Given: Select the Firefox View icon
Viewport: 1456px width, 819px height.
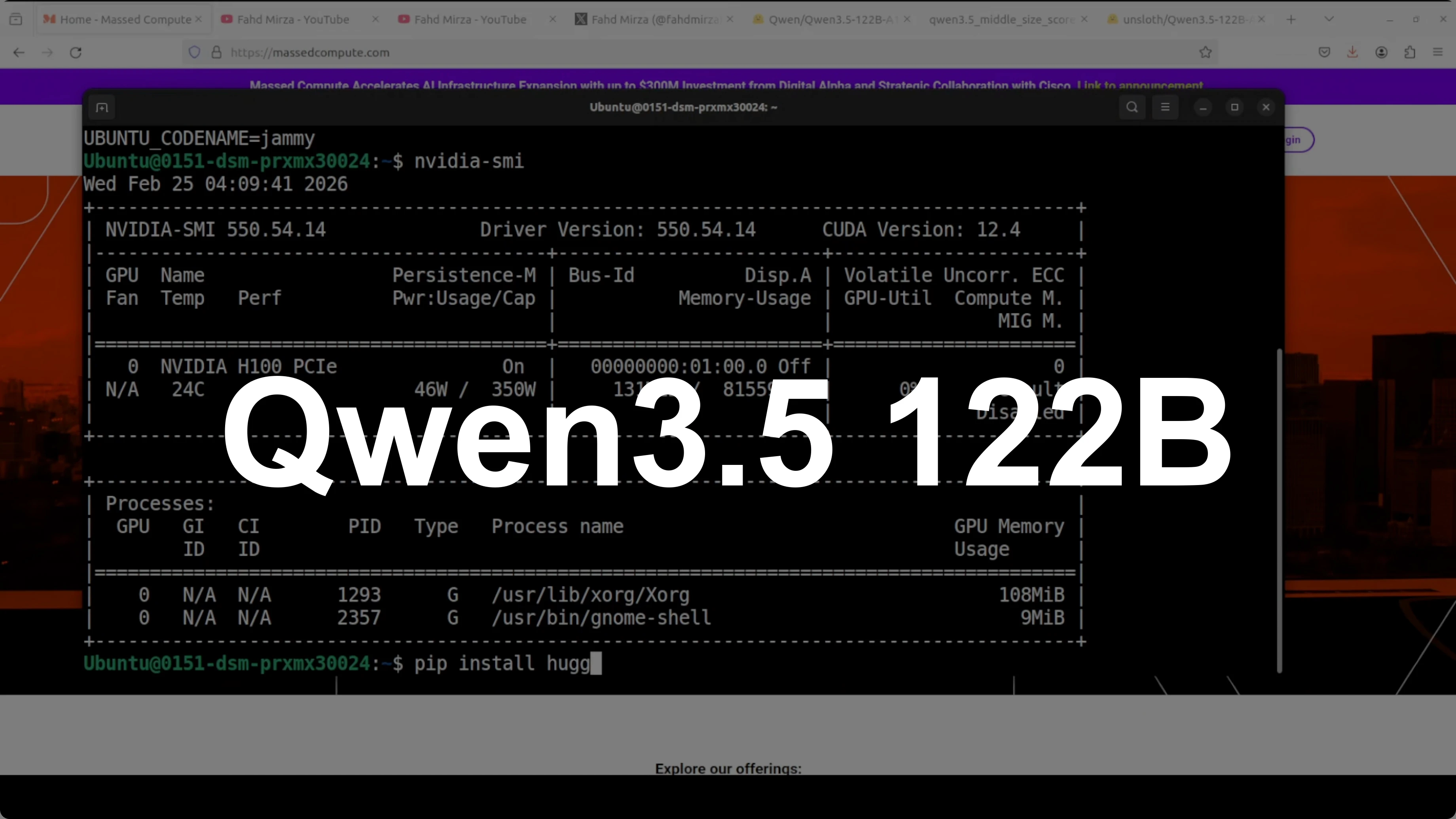Looking at the screenshot, I should [16, 19].
